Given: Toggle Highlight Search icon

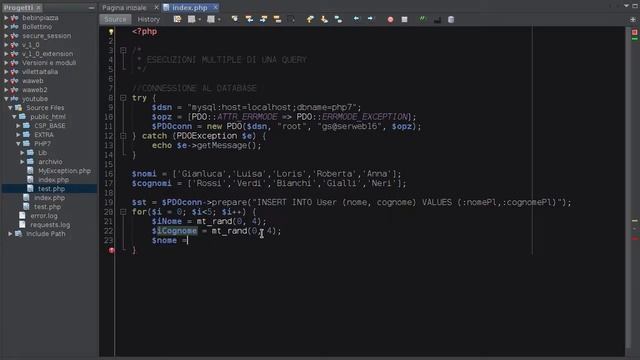Looking at the screenshot, I should [x=278, y=19].
